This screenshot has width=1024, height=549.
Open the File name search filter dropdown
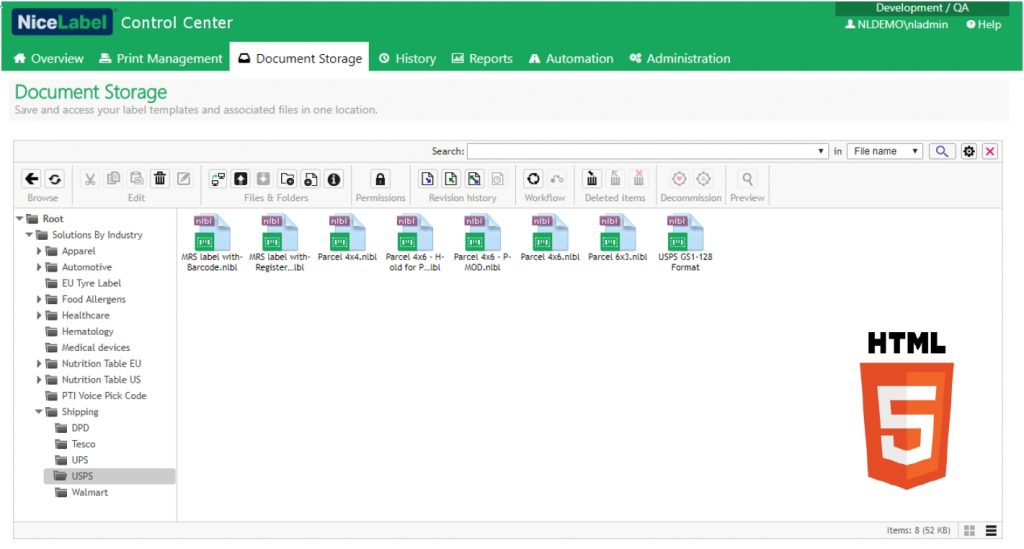pyautogui.click(x=885, y=151)
